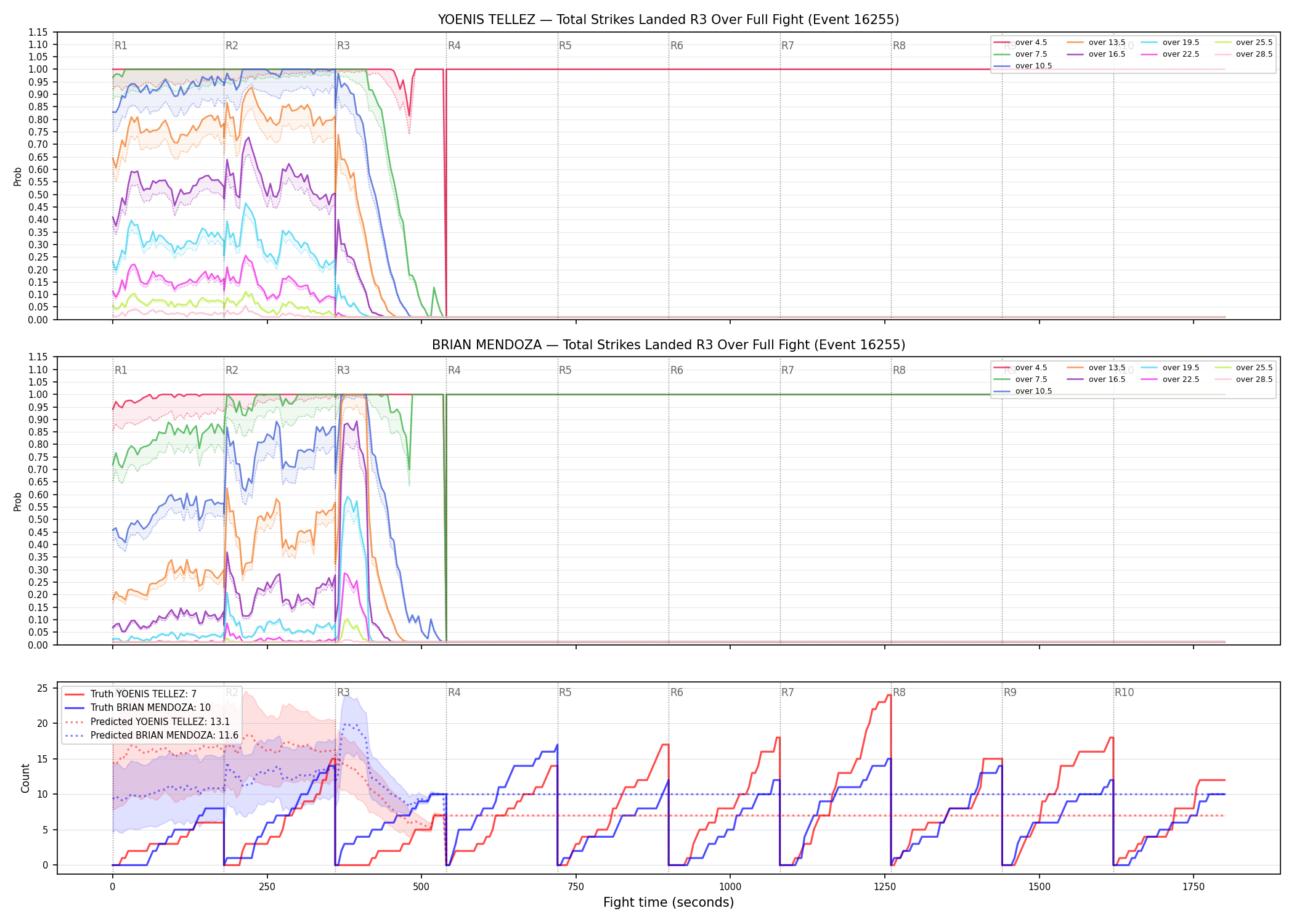Select 'over 16.5' in Tellez chart legend
1294x924 pixels.
pos(1096,54)
